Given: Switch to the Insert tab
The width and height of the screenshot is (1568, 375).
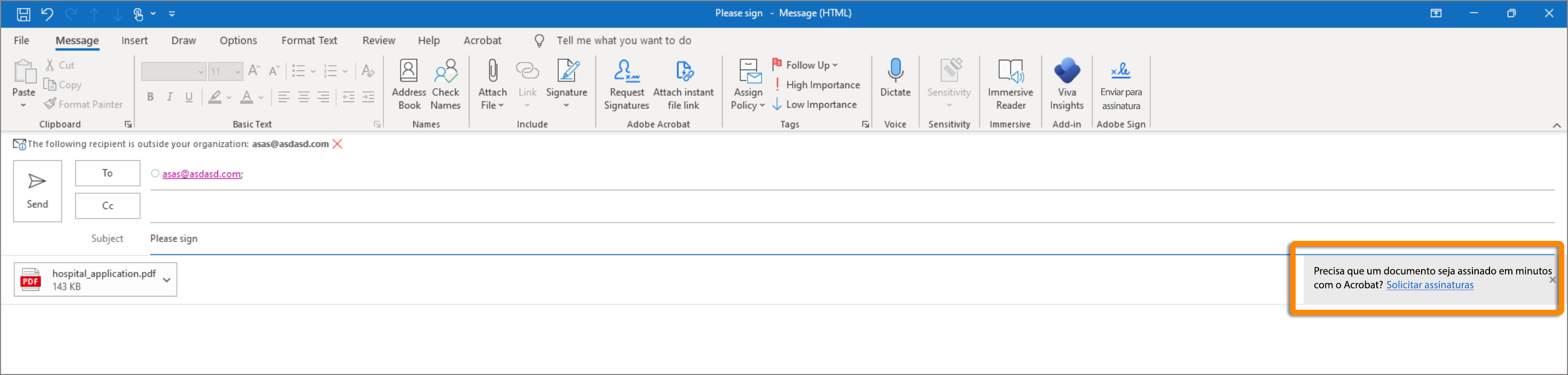Looking at the screenshot, I should point(134,41).
